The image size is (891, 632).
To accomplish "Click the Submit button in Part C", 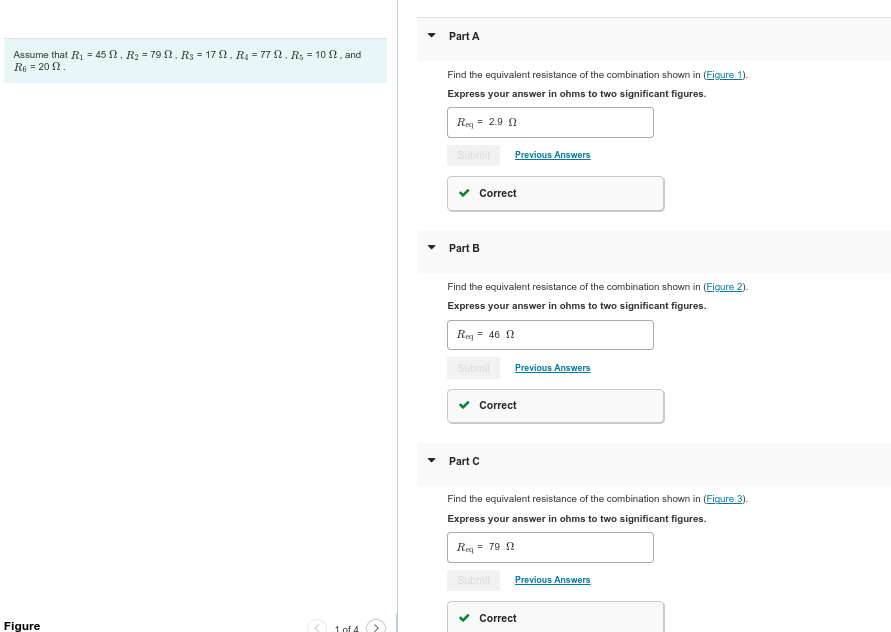I will tap(473, 580).
